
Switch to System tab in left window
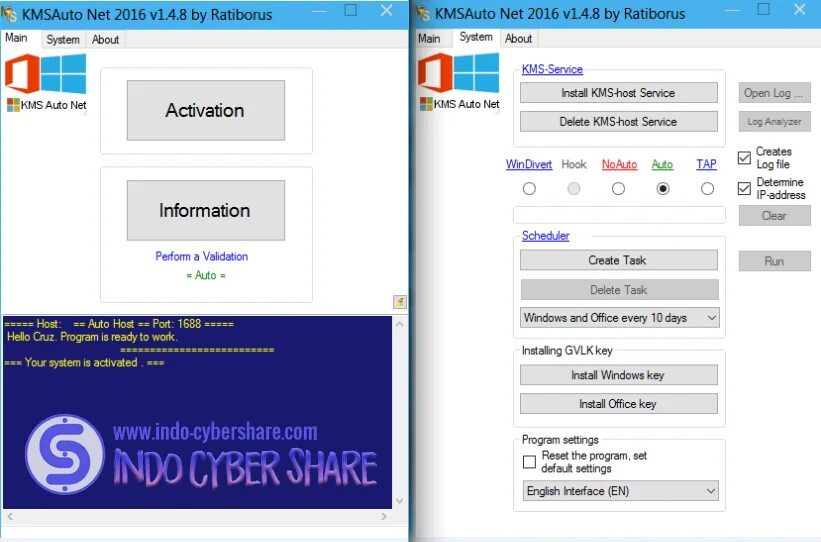point(63,39)
